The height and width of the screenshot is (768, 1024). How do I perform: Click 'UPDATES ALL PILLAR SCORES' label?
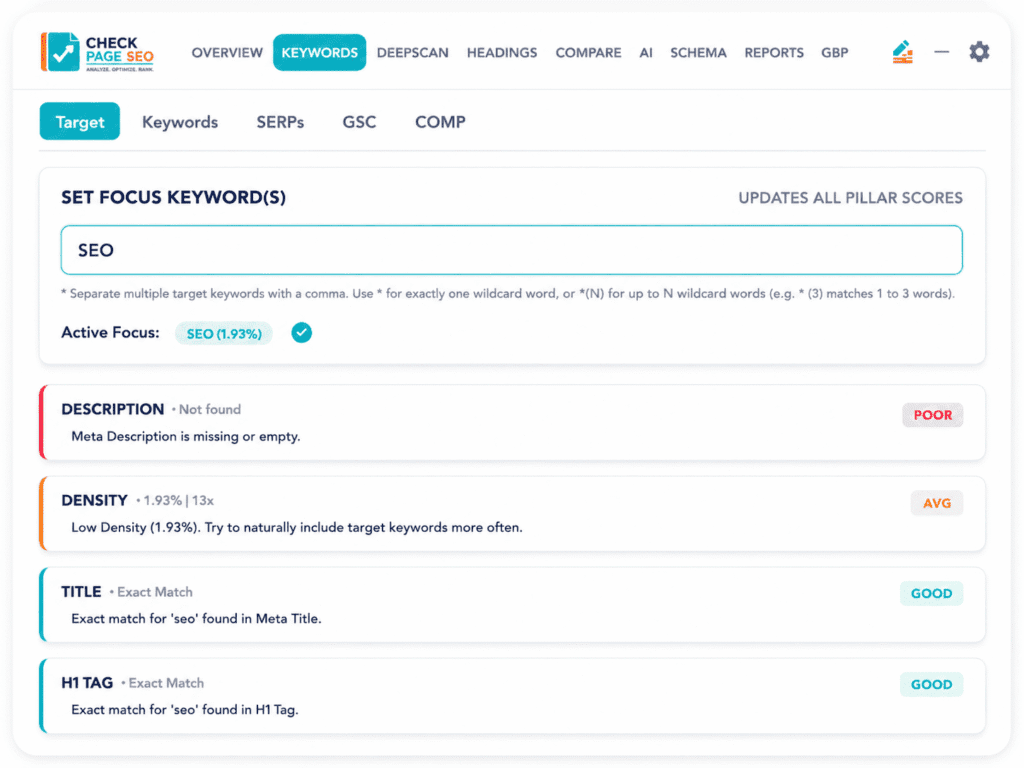tap(850, 198)
